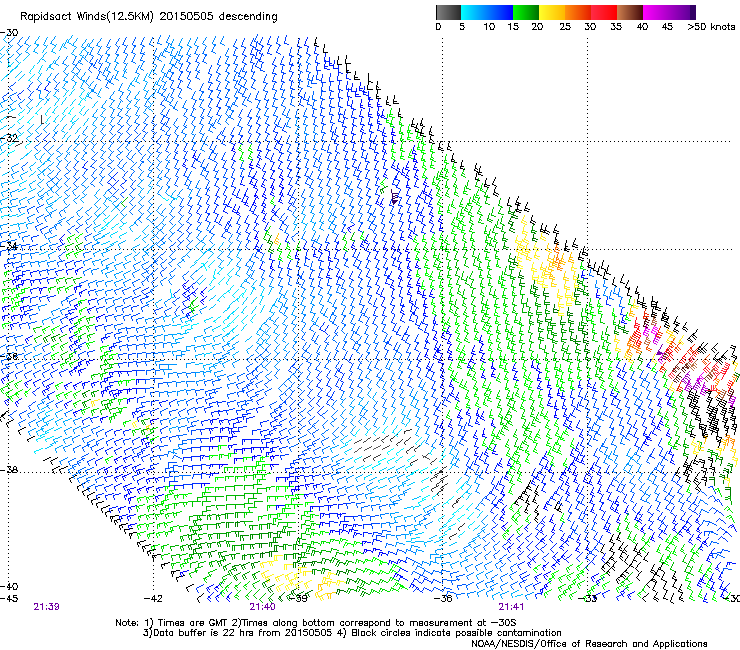This screenshot has width=740, height=650.
Task: Click the 'Rapidscat Winds(12.5KM) 20150505 descending' title
Action: pyautogui.click(x=149, y=17)
